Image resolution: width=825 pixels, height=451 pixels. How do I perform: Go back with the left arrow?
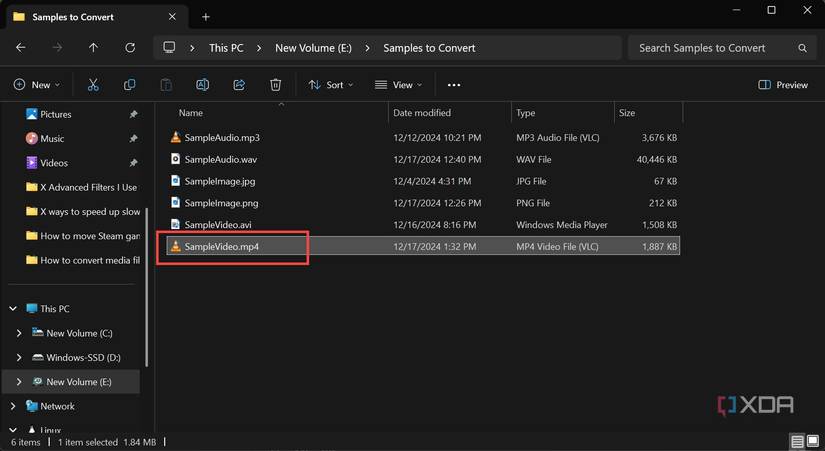tap(21, 48)
